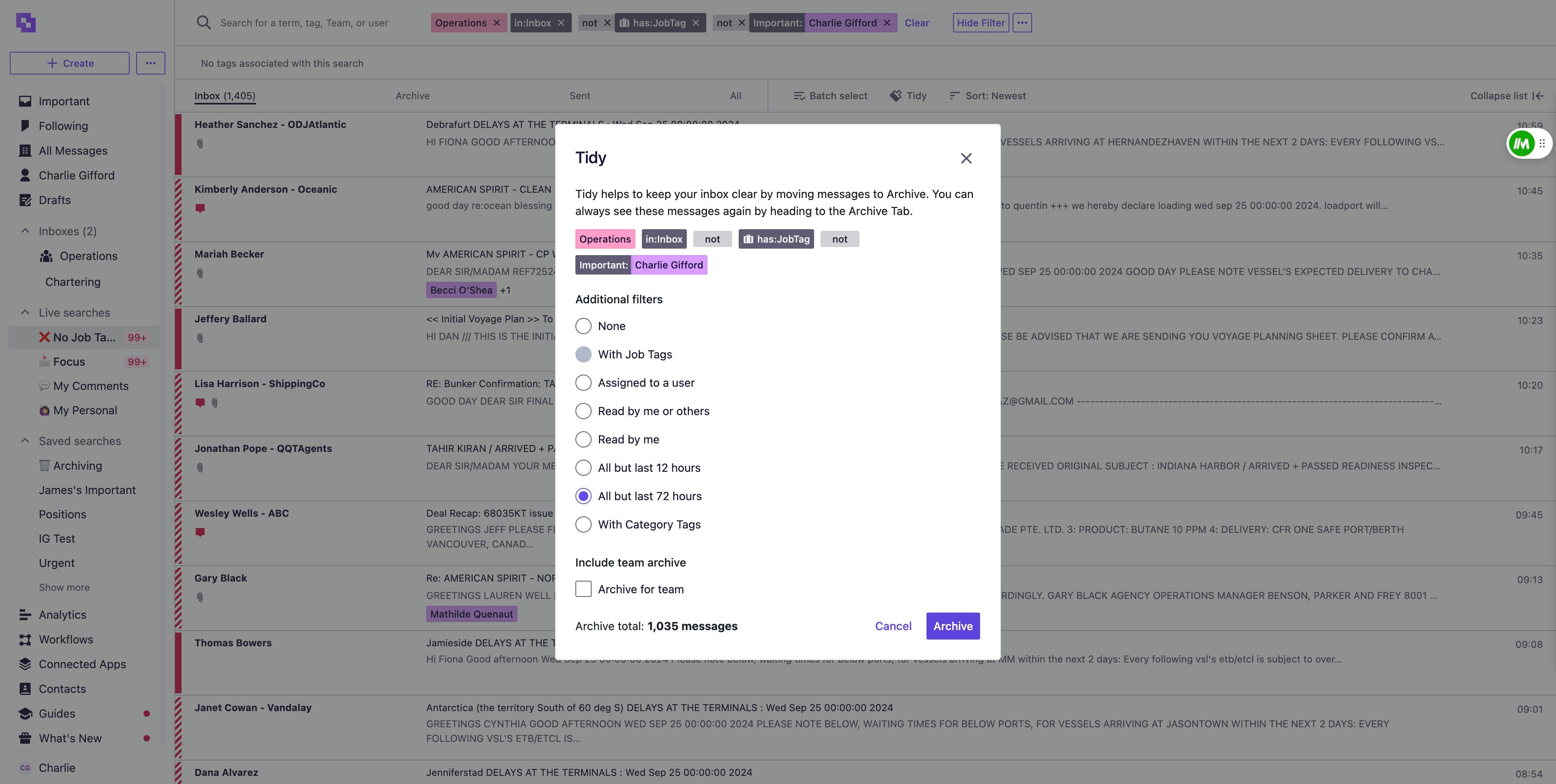Open the Analytics icon in sidebar

coord(25,614)
